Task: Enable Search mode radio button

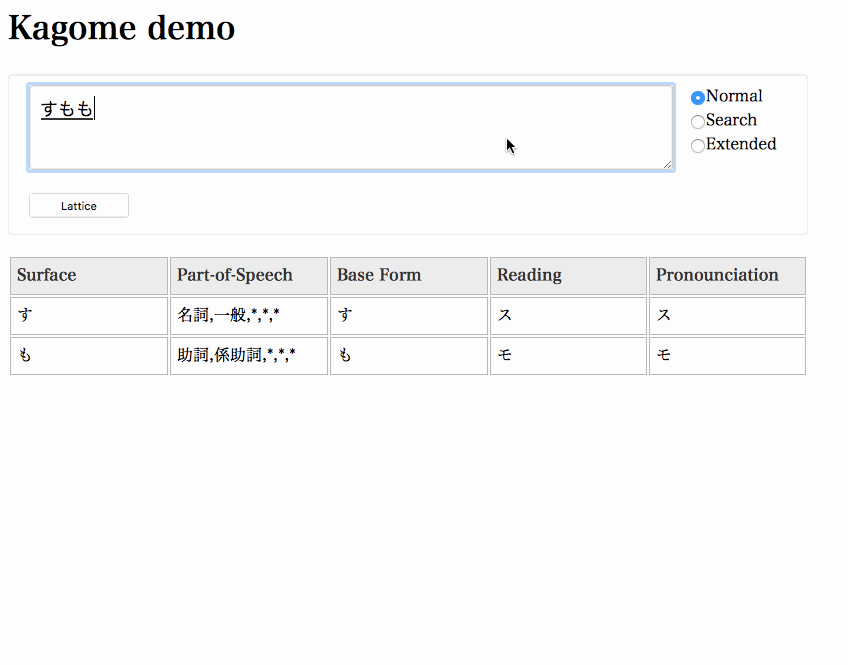Action: coord(697,121)
